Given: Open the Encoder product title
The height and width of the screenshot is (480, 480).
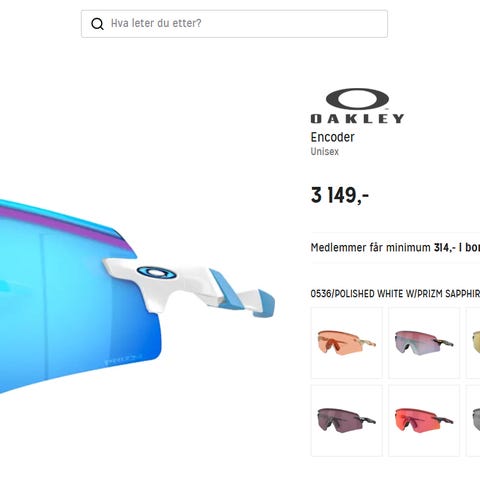Looking at the screenshot, I should pos(332,137).
